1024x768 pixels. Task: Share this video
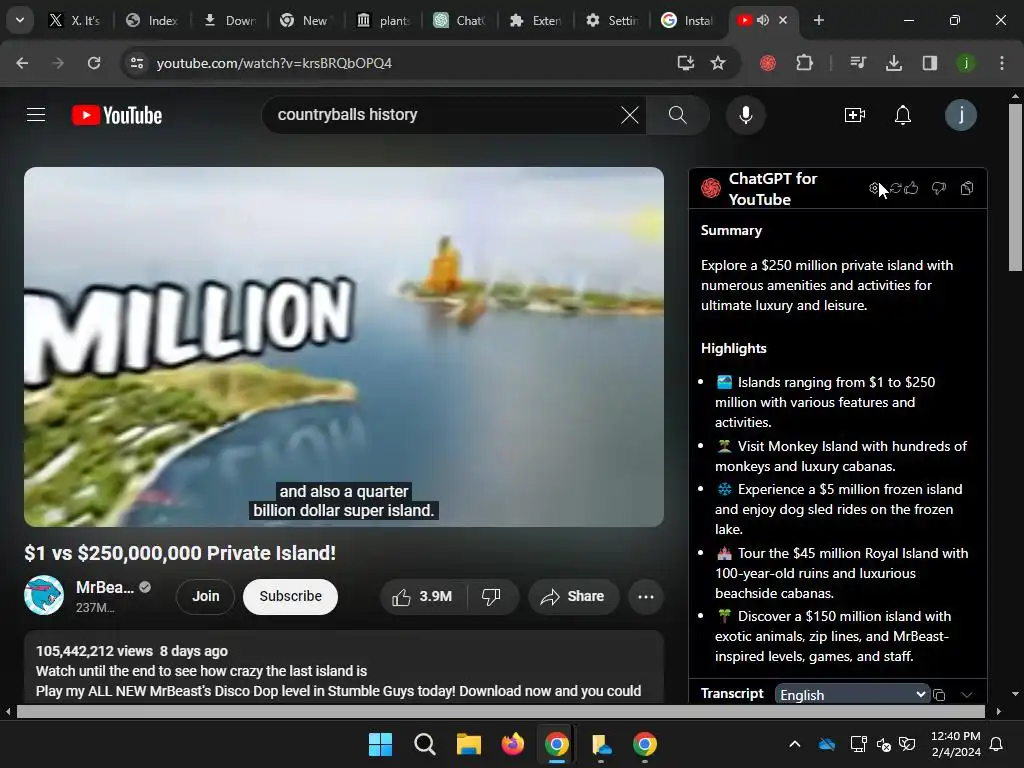coord(573,596)
